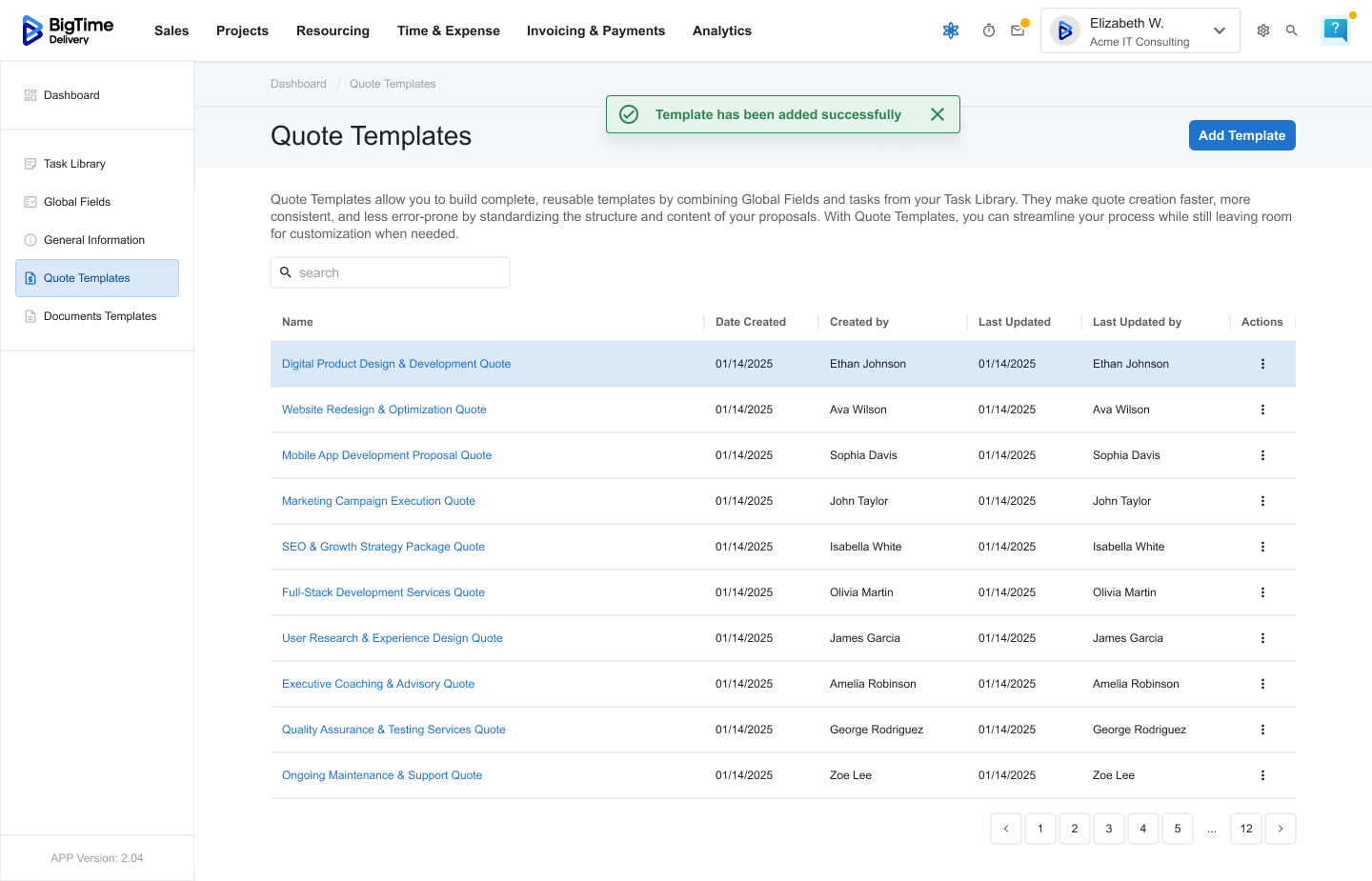Screen dimensions: 1372x881
Task: Open actions menu for Ongoing Maintenance quote
Action: (x=1262, y=775)
